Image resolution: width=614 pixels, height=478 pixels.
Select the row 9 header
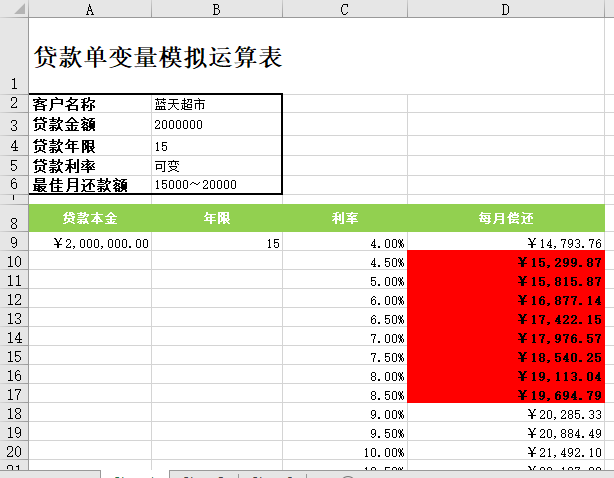click(x=13, y=243)
